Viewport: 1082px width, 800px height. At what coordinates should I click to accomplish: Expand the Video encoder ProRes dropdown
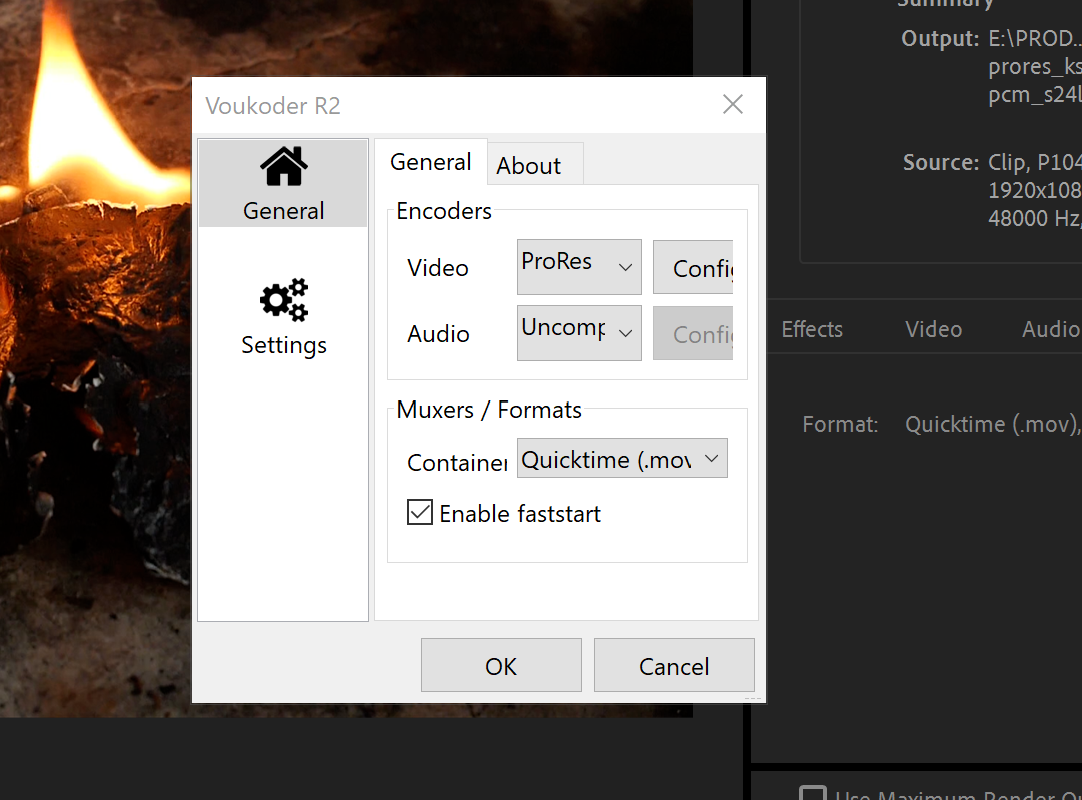pos(579,267)
